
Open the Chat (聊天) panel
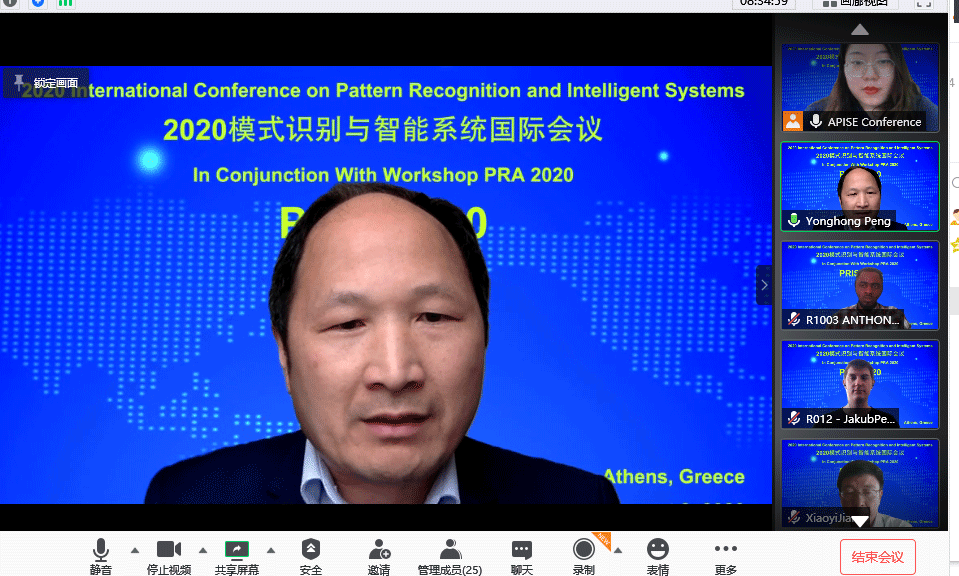coord(522,551)
